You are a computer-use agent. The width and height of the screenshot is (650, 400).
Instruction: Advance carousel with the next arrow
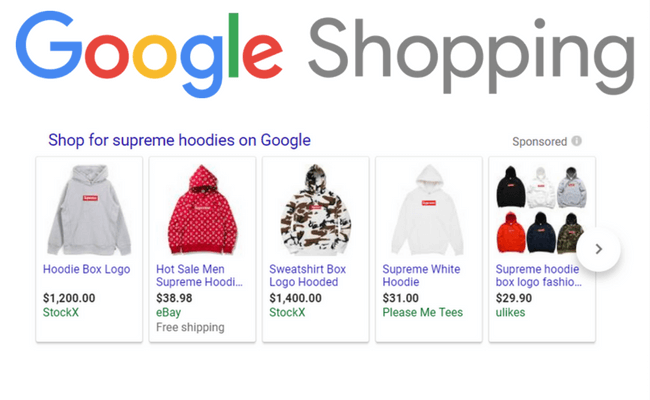pos(598,249)
